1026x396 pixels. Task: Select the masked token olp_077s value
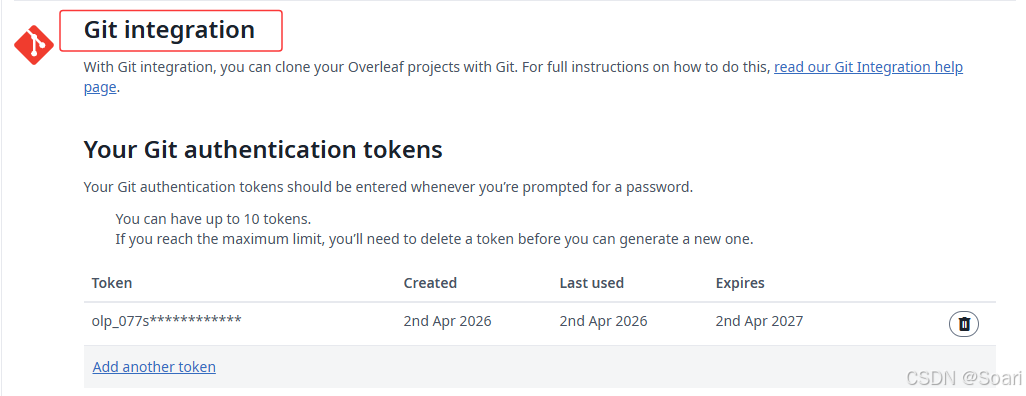[167, 321]
